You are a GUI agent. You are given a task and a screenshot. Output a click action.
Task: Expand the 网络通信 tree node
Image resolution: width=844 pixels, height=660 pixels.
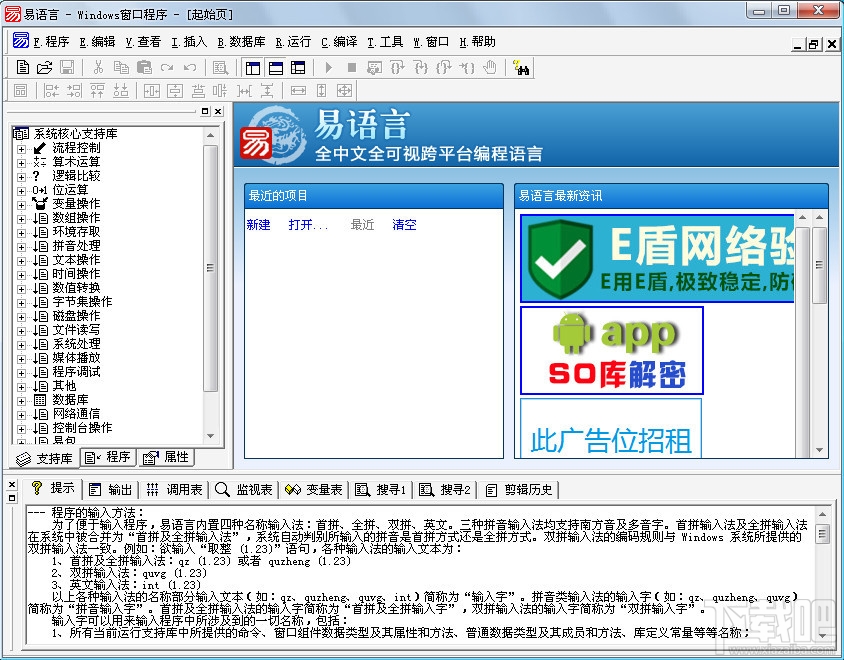coord(21,415)
